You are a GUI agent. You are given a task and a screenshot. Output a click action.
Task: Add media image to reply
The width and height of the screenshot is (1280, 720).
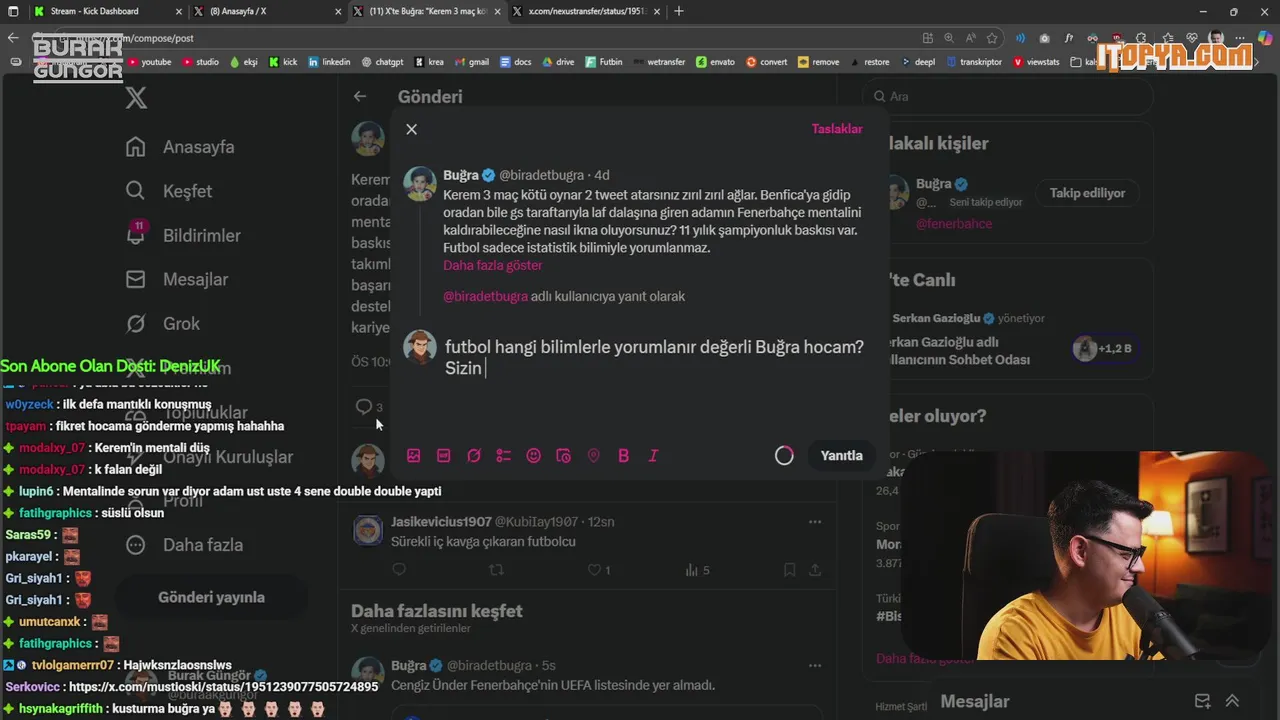tap(414, 455)
